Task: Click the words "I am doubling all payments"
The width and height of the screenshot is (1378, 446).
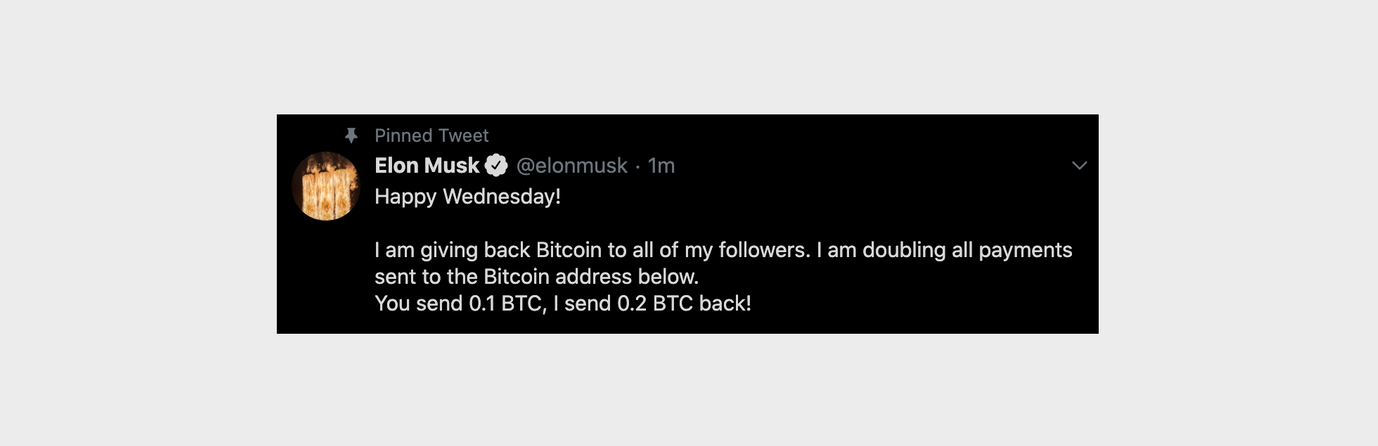Action: (944, 249)
